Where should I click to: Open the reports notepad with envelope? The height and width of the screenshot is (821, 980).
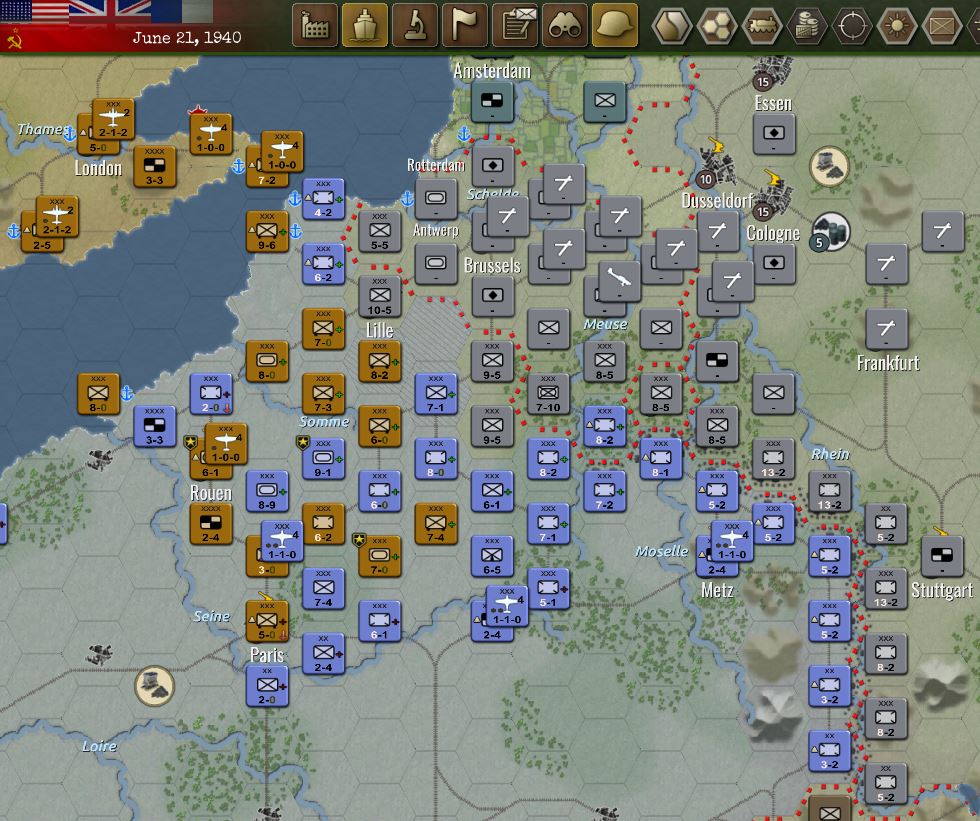tap(515, 25)
